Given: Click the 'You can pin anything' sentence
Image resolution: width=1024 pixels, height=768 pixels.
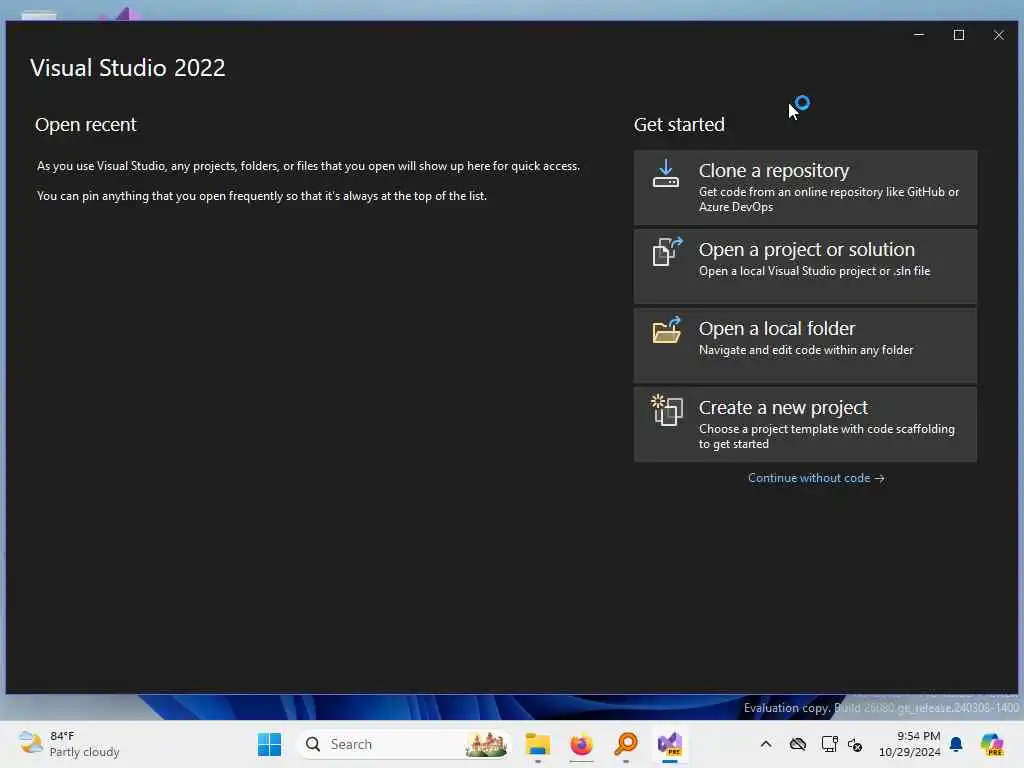Looking at the screenshot, I should tap(261, 196).
